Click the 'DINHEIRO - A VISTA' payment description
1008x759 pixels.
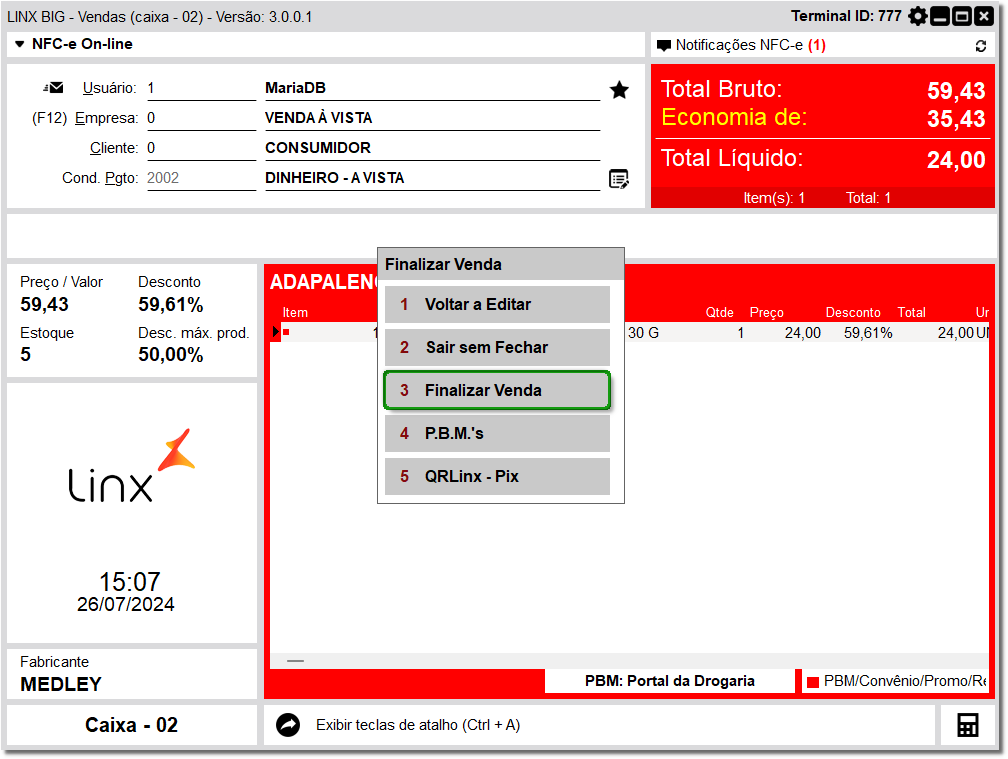[334, 178]
